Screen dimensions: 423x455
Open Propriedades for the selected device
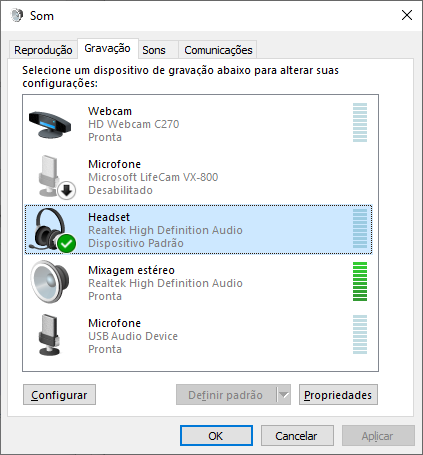pyautogui.click(x=338, y=395)
